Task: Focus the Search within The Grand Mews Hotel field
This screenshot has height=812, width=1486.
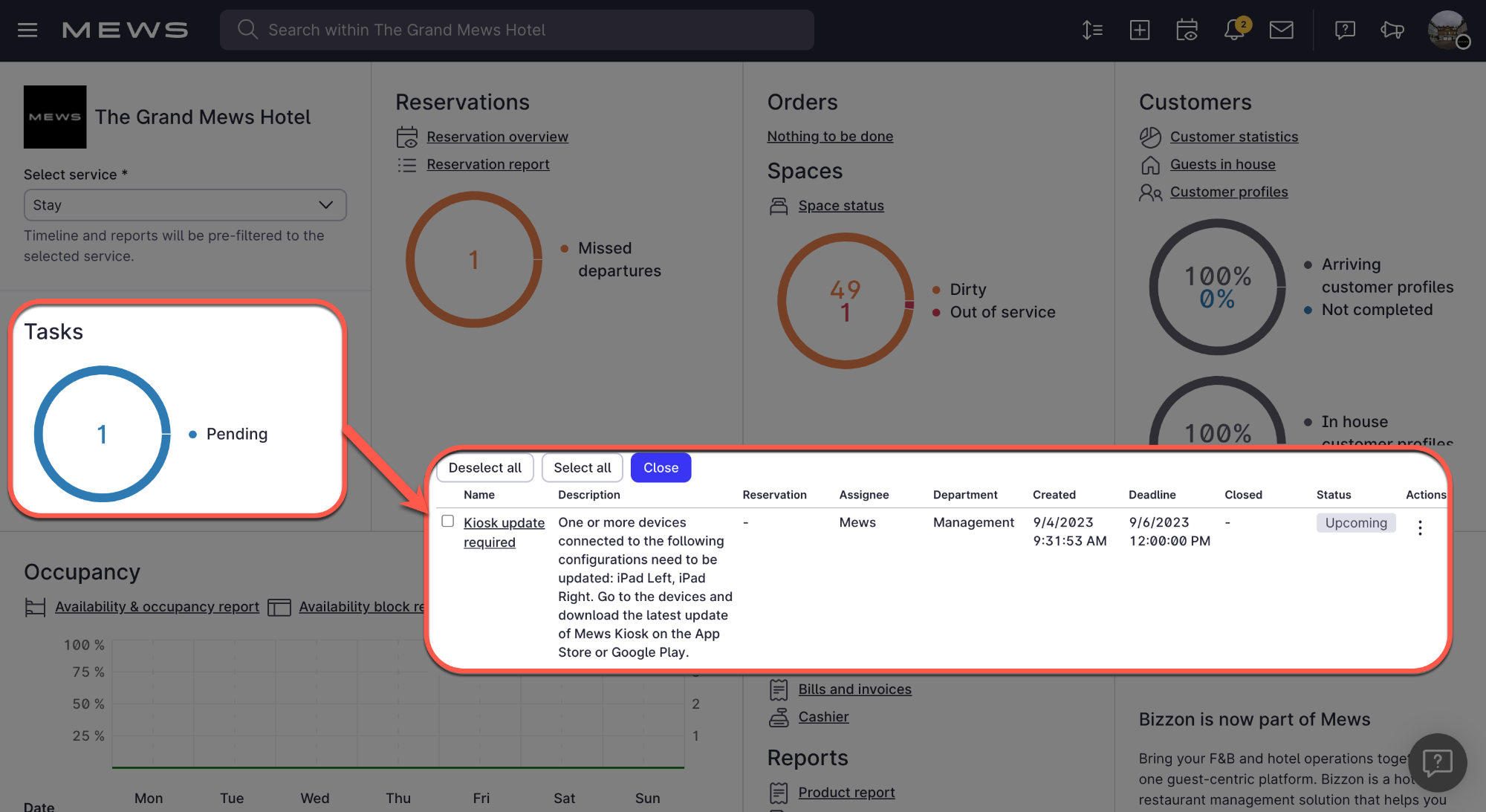Action: (517, 30)
